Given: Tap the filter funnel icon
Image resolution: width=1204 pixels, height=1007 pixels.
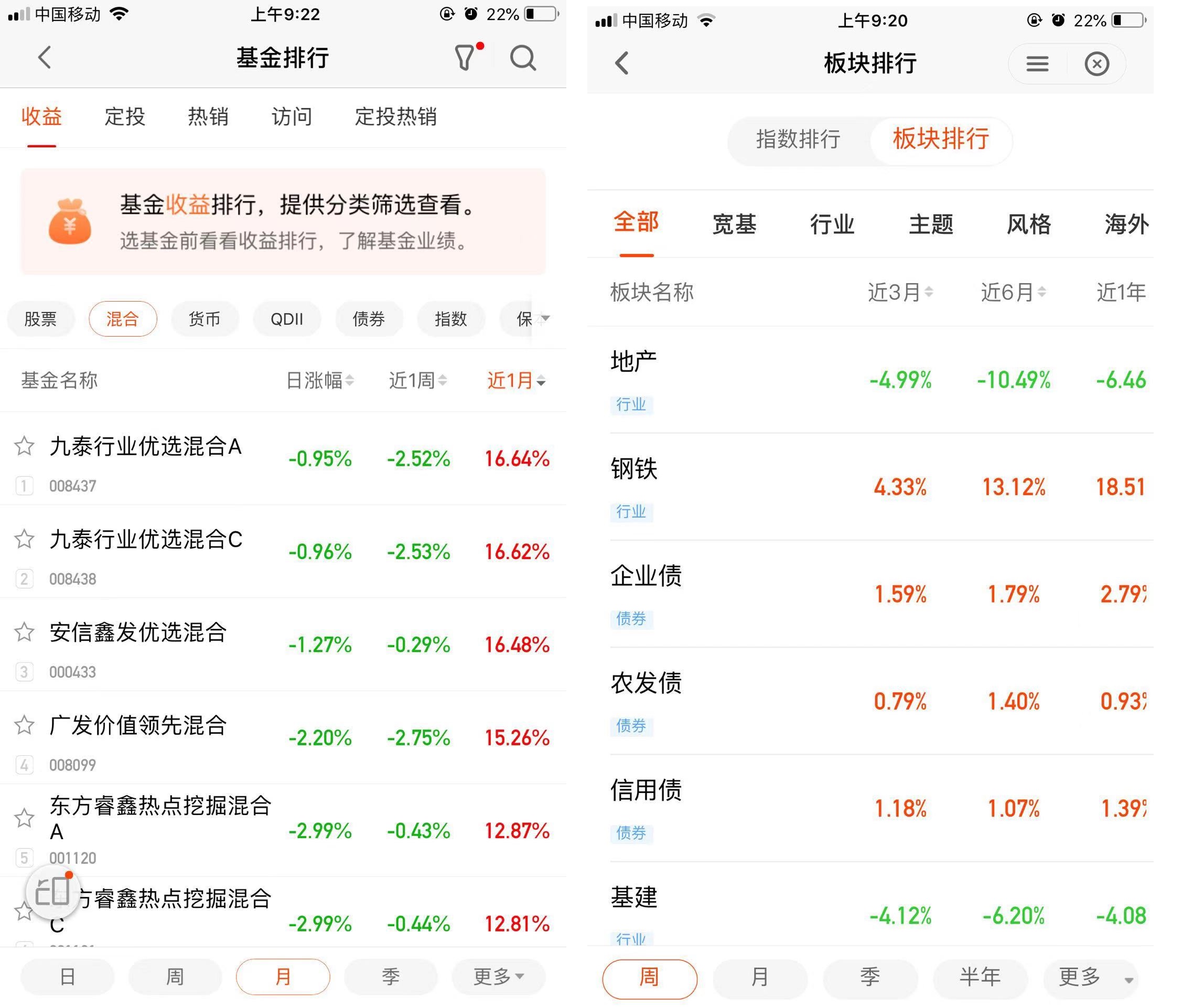Looking at the screenshot, I should coord(465,58).
